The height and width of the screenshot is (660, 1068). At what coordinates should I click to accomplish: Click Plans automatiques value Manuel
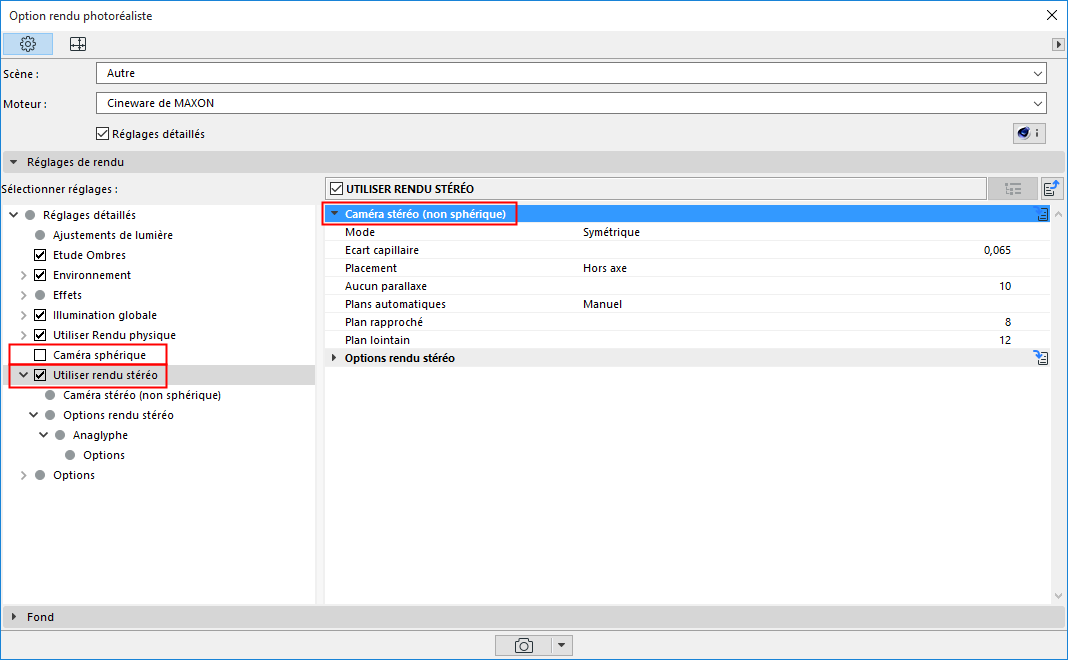coord(602,304)
